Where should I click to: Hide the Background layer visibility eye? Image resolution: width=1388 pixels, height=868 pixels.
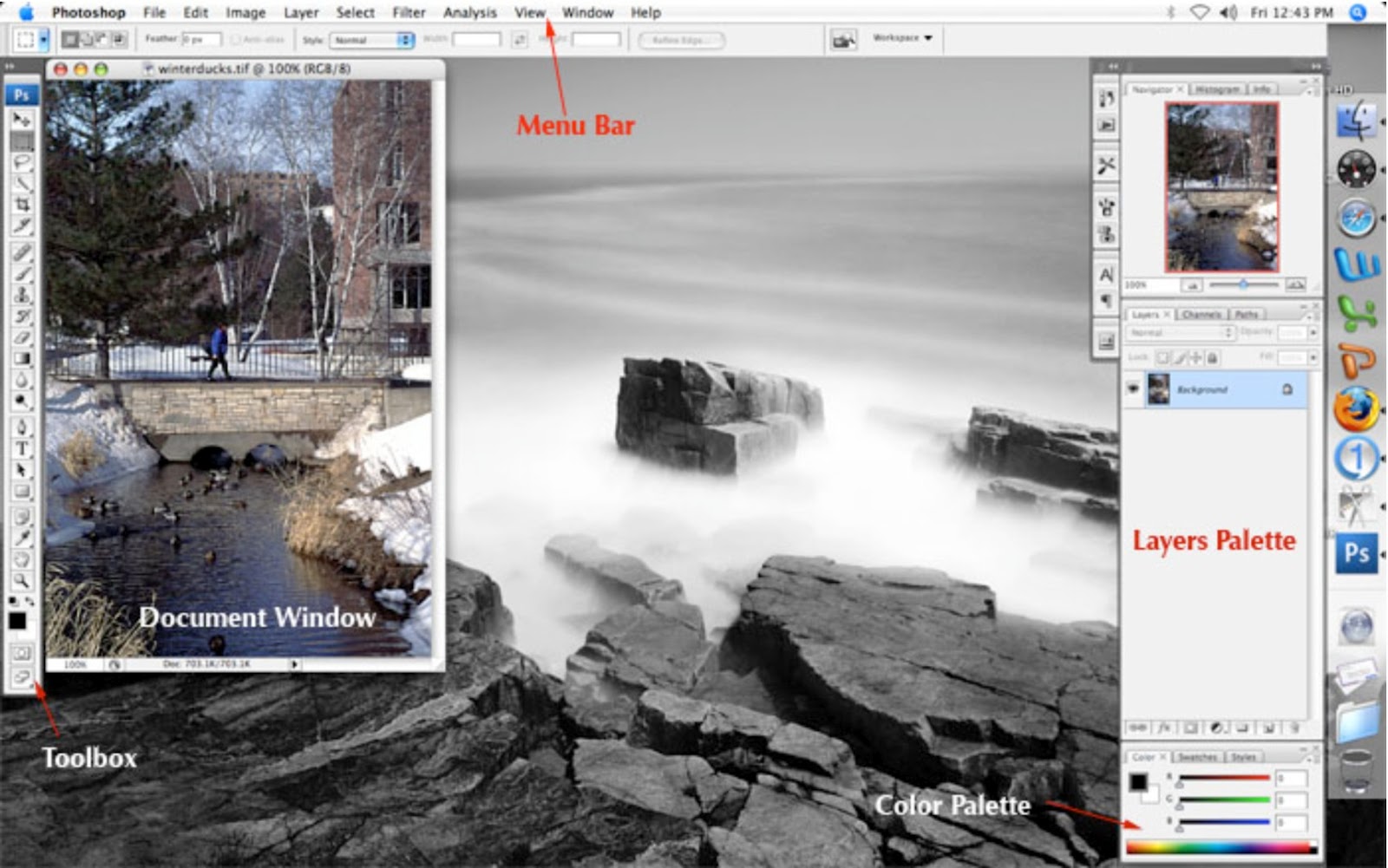pyautogui.click(x=1135, y=389)
